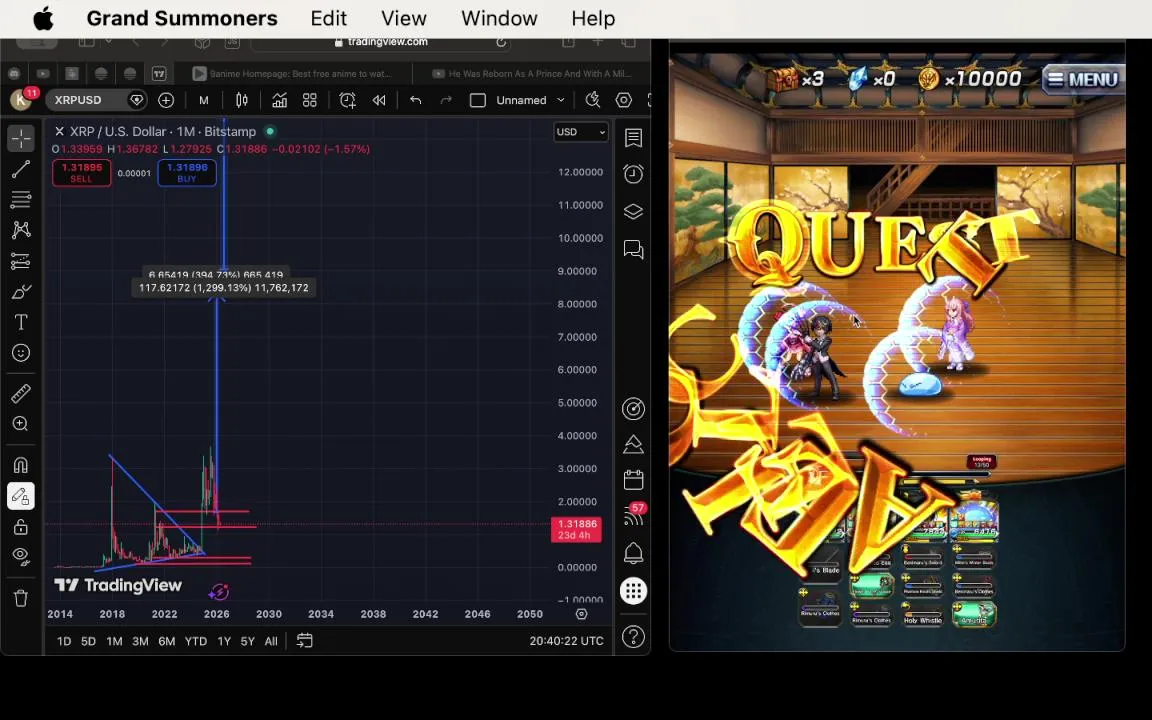Viewport: 1152px width, 720px height.
Task: Toggle magnet mode for drawings
Action: [21, 465]
